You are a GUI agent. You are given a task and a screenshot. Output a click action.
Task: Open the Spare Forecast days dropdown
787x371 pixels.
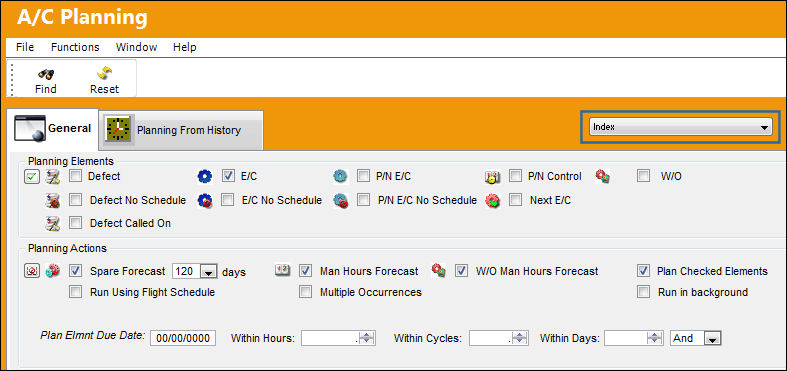208,272
